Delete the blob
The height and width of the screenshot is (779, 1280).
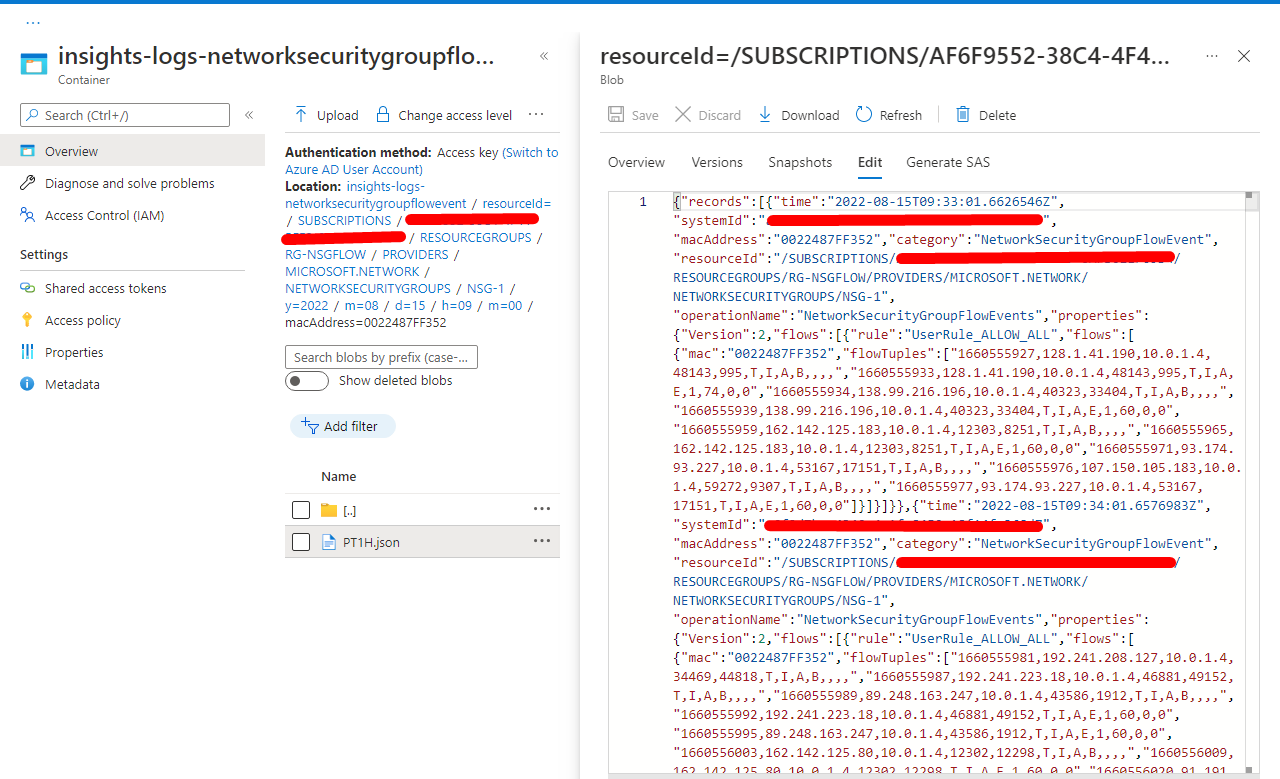tap(986, 115)
